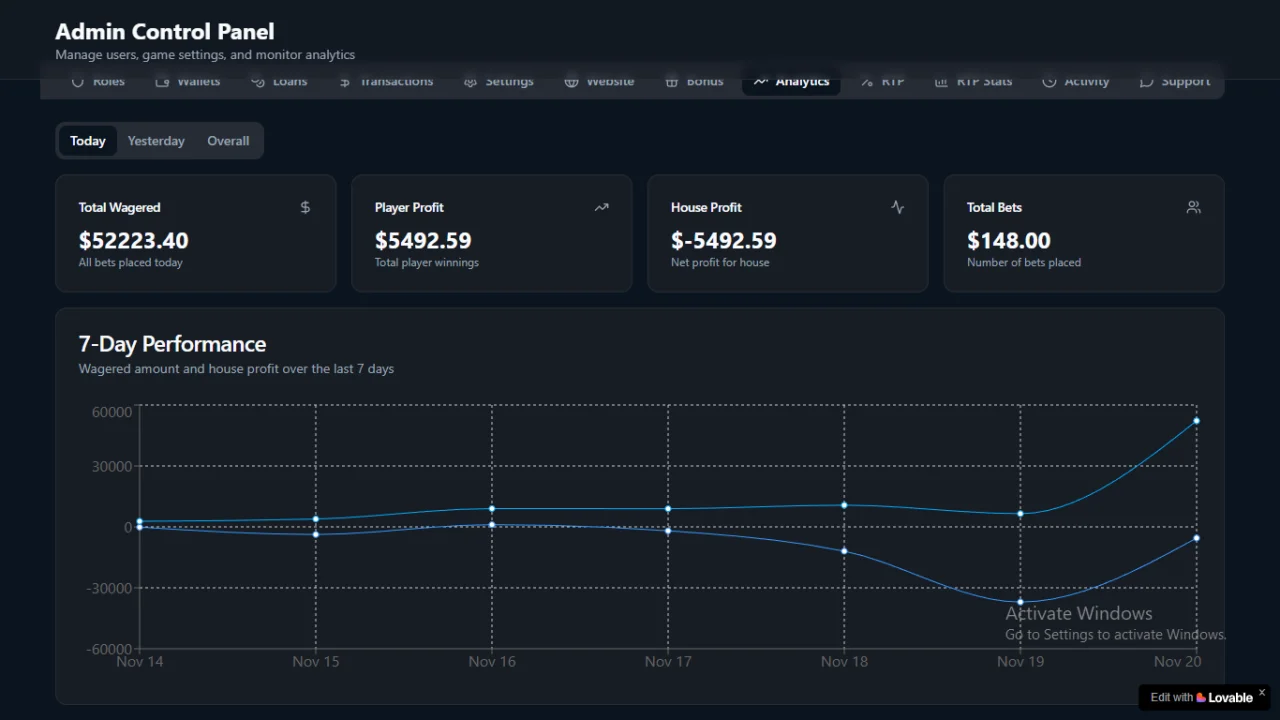
Task: Click the $148.00 Total Bets value
Action: (1008, 241)
